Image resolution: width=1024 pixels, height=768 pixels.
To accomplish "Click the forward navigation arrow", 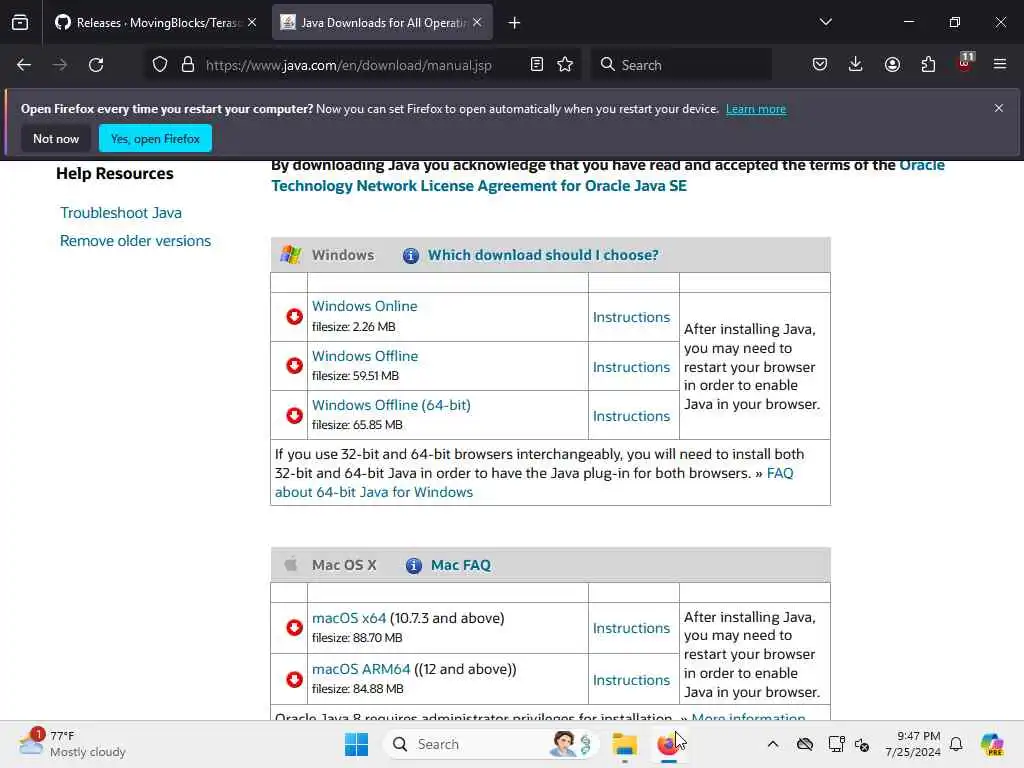I will 60,65.
